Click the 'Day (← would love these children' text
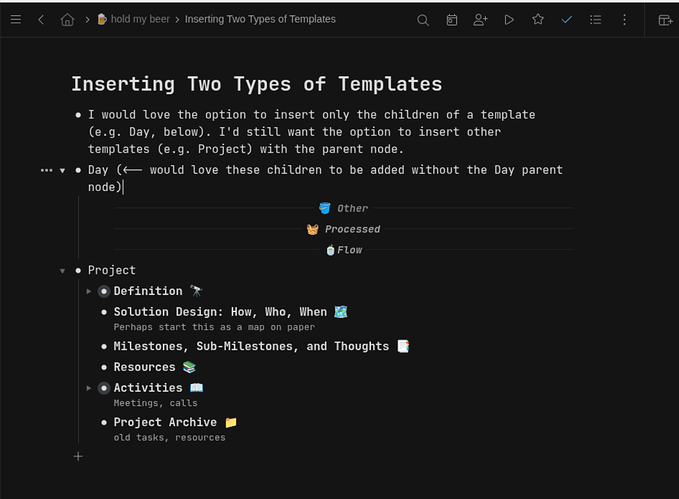This screenshot has width=679, height=499. tap(325, 178)
